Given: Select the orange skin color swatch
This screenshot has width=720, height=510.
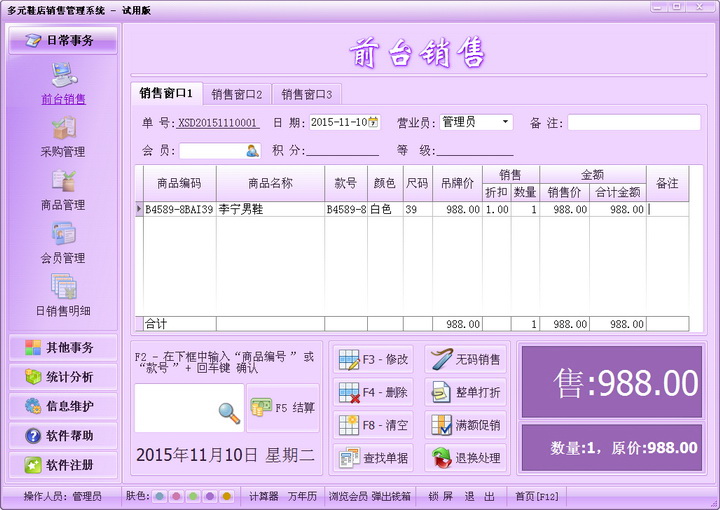Looking at the screenshot, I should tap(226, 496).
